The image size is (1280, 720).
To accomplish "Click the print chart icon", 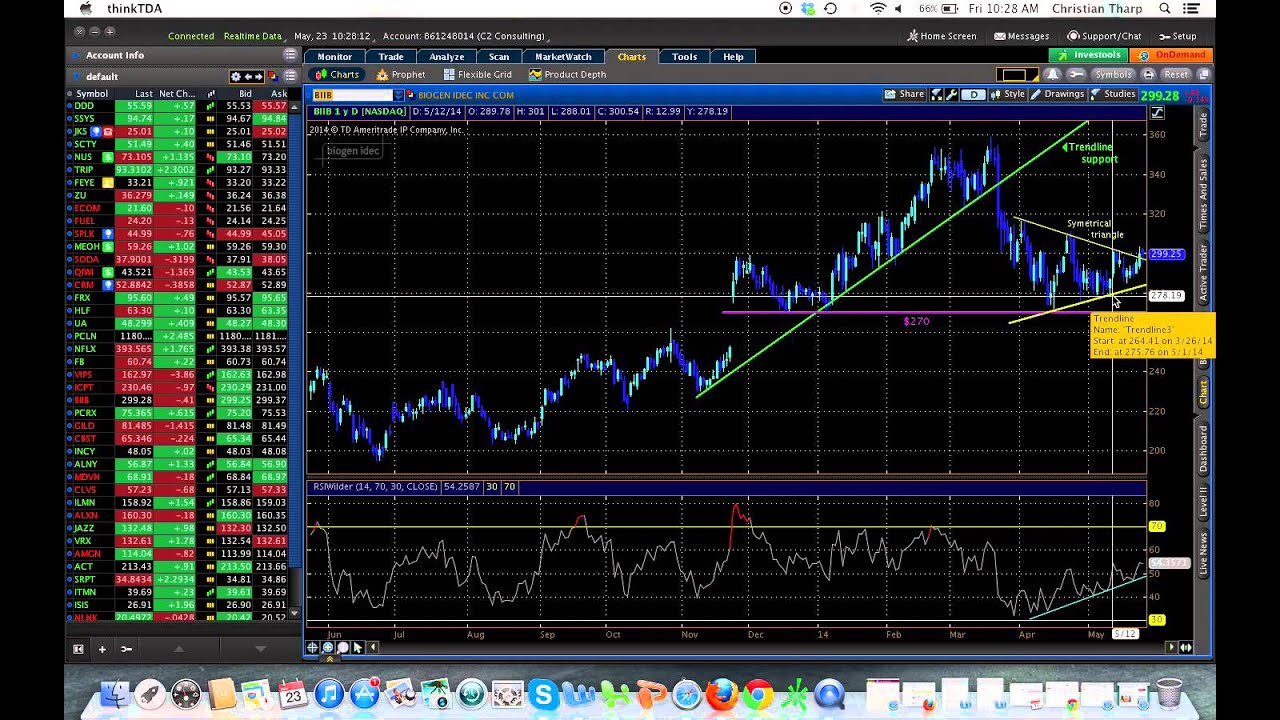I will [x=1148, y=74].
